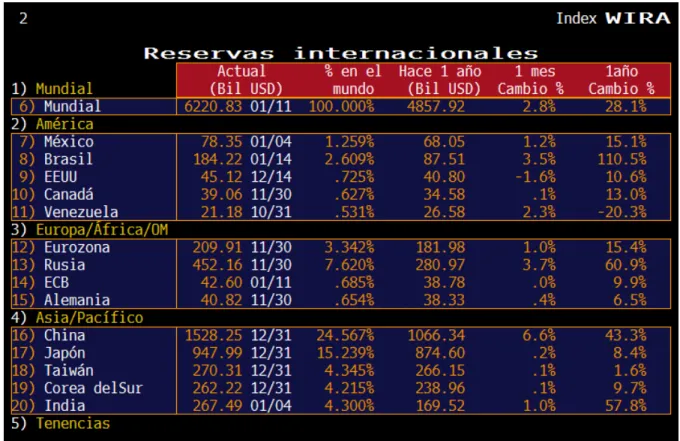Click the 1año Cambio % header

[x=621, y=80]
